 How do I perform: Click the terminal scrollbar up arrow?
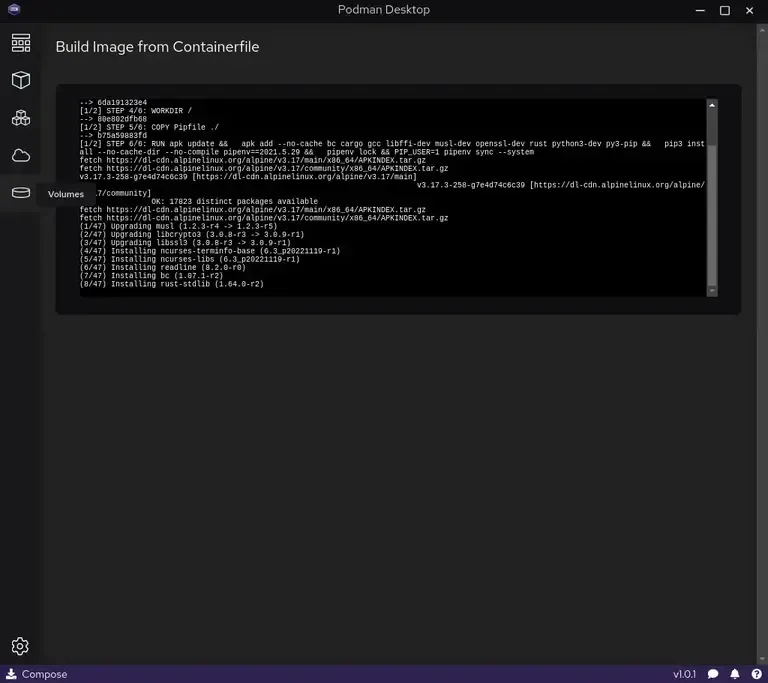[x=712, y=105]
